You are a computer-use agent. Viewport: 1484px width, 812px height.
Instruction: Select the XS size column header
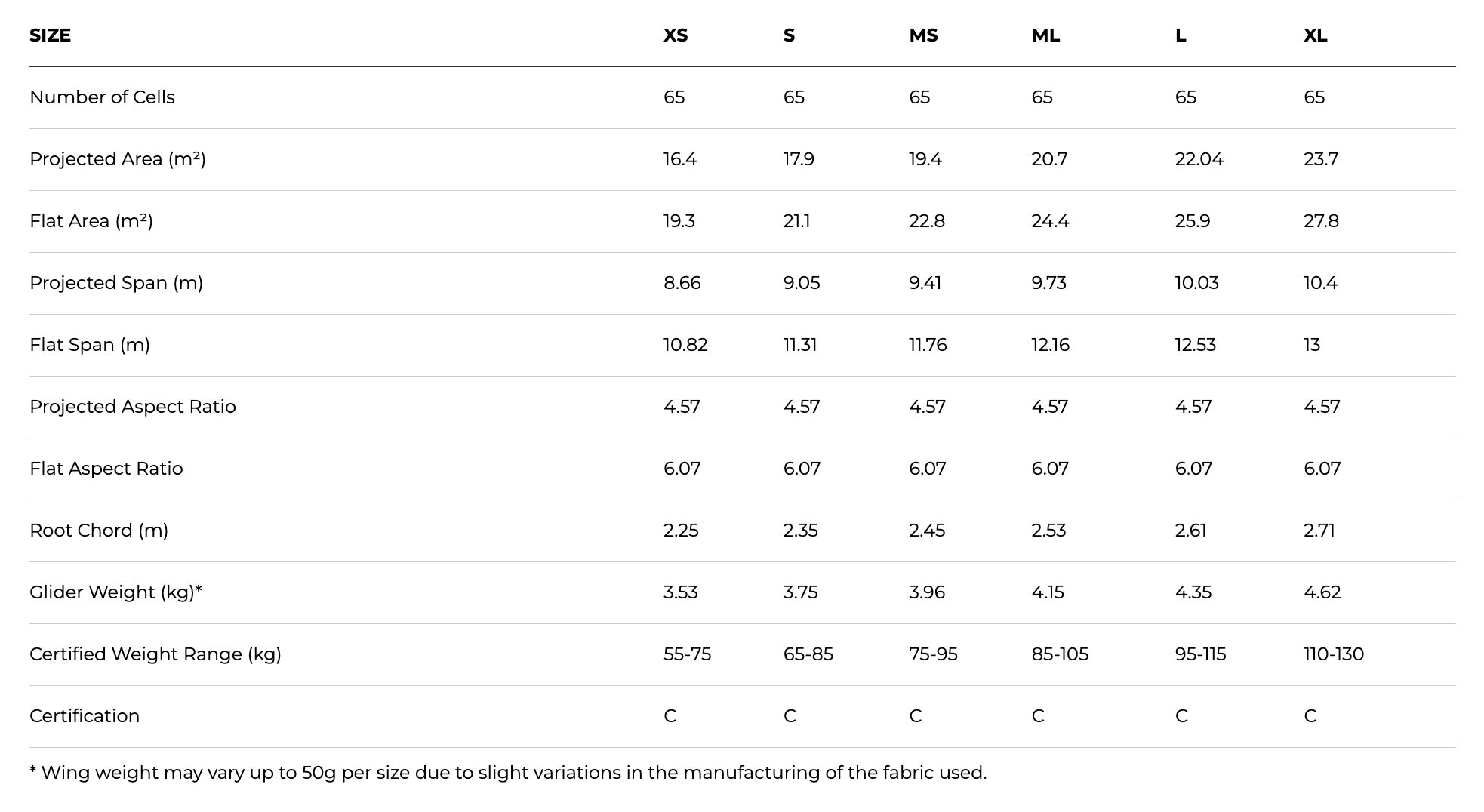[676, 35]
